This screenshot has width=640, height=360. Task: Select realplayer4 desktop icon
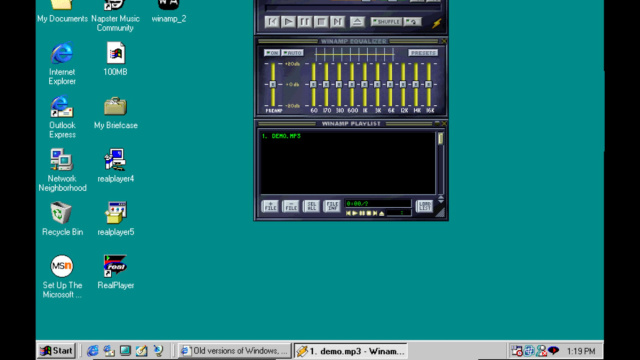pyautogui.click(x=116, y=166)
